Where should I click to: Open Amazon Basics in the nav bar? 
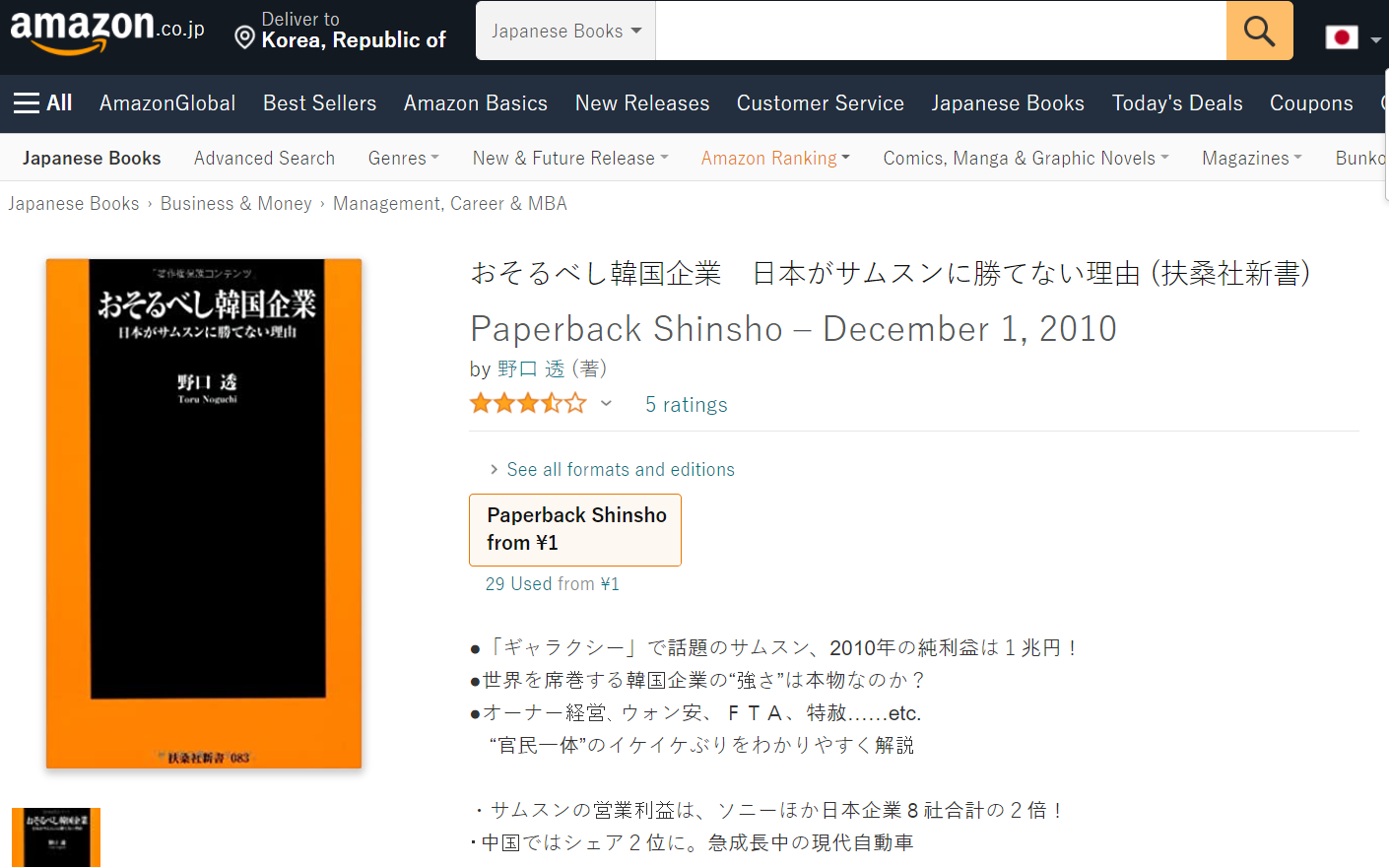(x=475, y=103)
